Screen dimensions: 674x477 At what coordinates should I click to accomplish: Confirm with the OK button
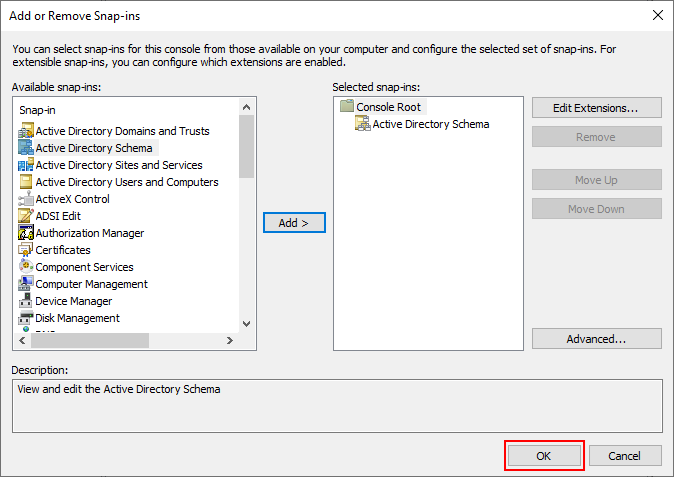point(544,456)
